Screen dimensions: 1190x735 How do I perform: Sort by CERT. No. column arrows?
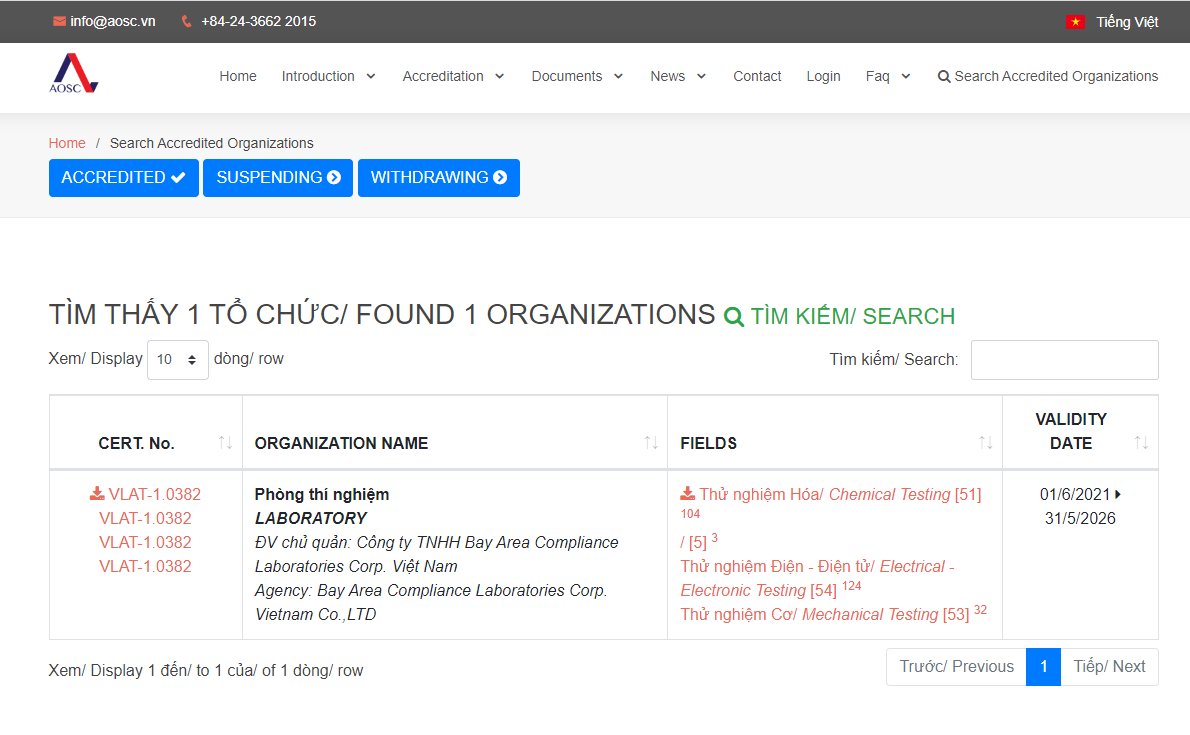[x=225, y=443]
